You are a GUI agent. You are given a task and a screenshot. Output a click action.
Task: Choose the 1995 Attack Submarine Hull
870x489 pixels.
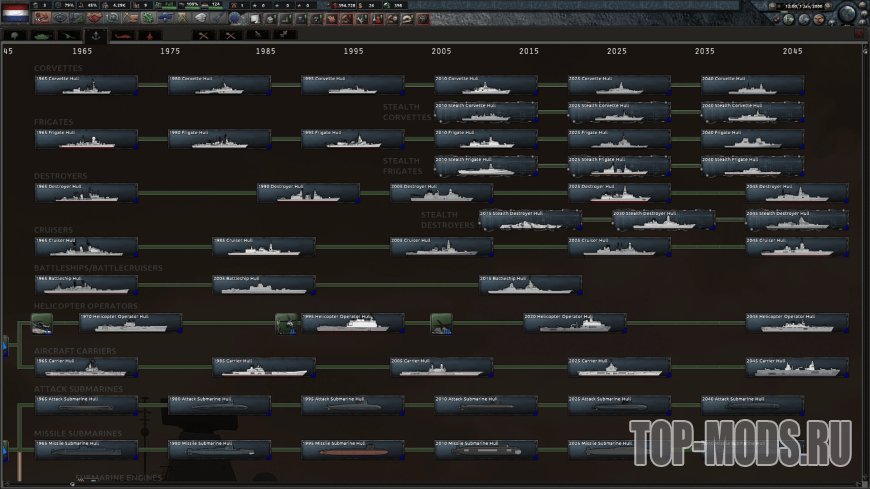pos(353,405)
